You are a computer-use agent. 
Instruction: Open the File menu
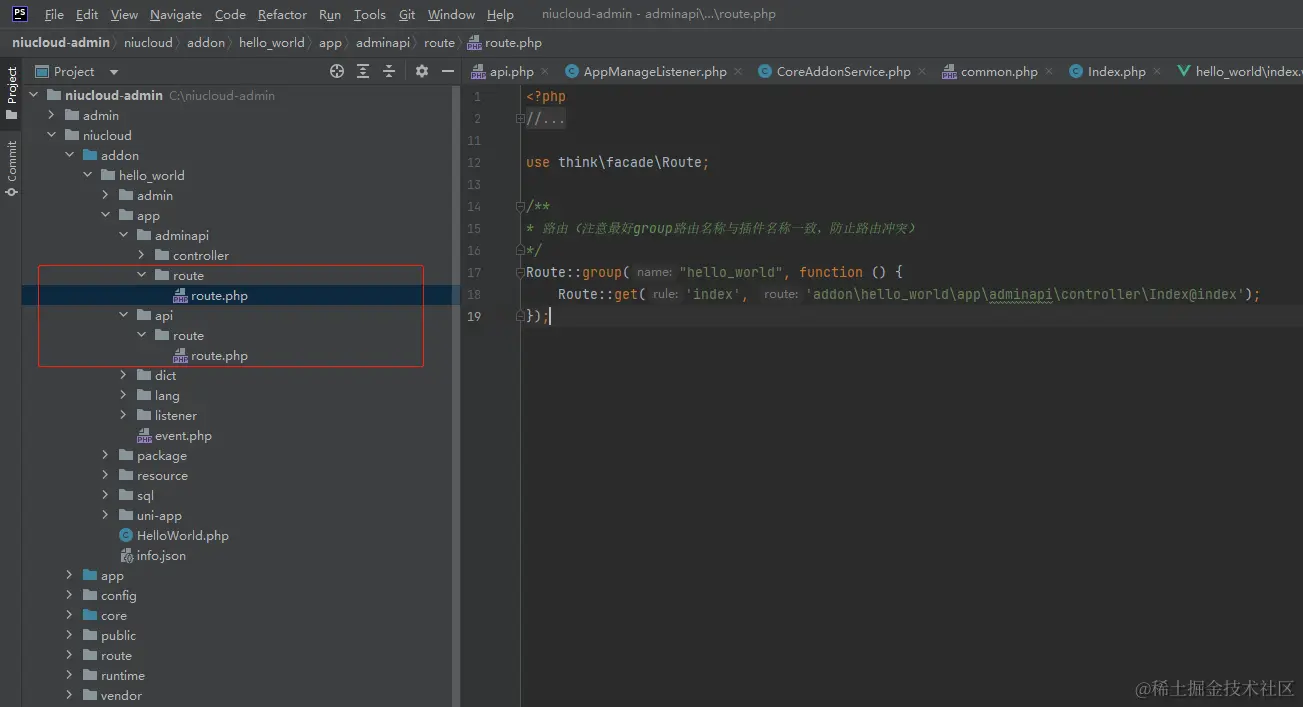(x=54, y=14)
